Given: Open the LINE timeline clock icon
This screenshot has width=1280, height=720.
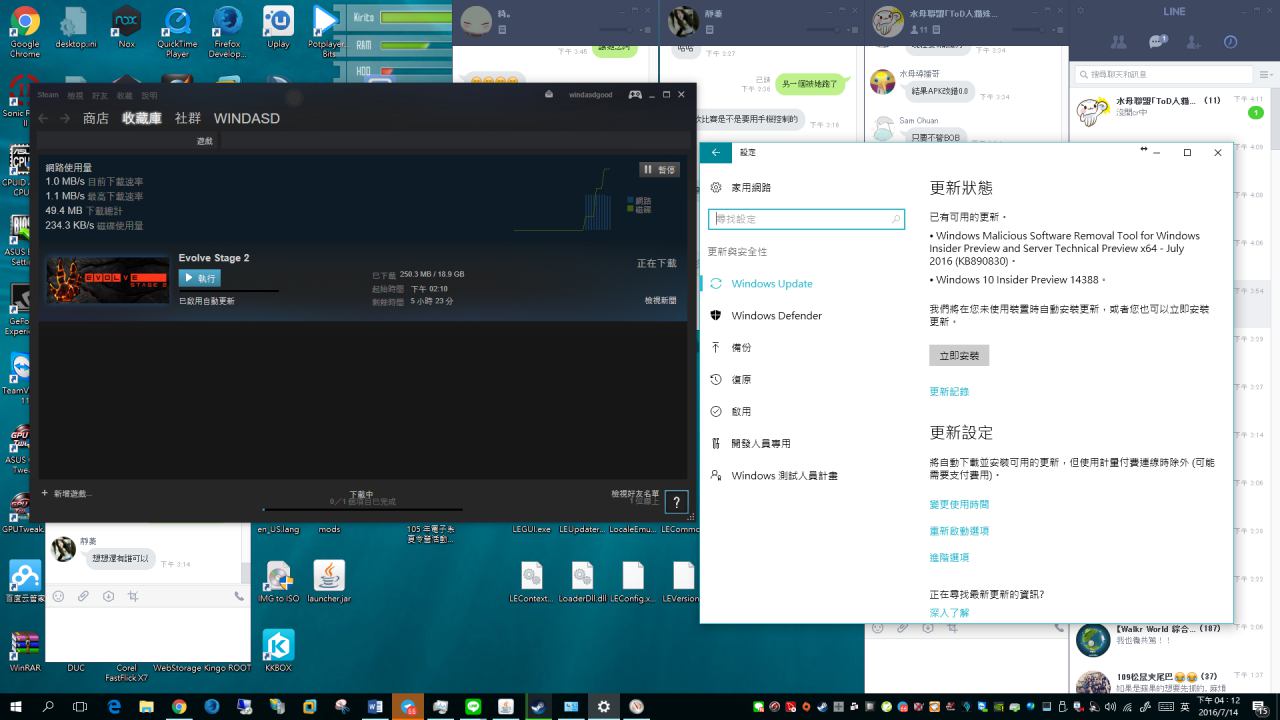Looking at the screenshot, I should tap(1230, 42).
